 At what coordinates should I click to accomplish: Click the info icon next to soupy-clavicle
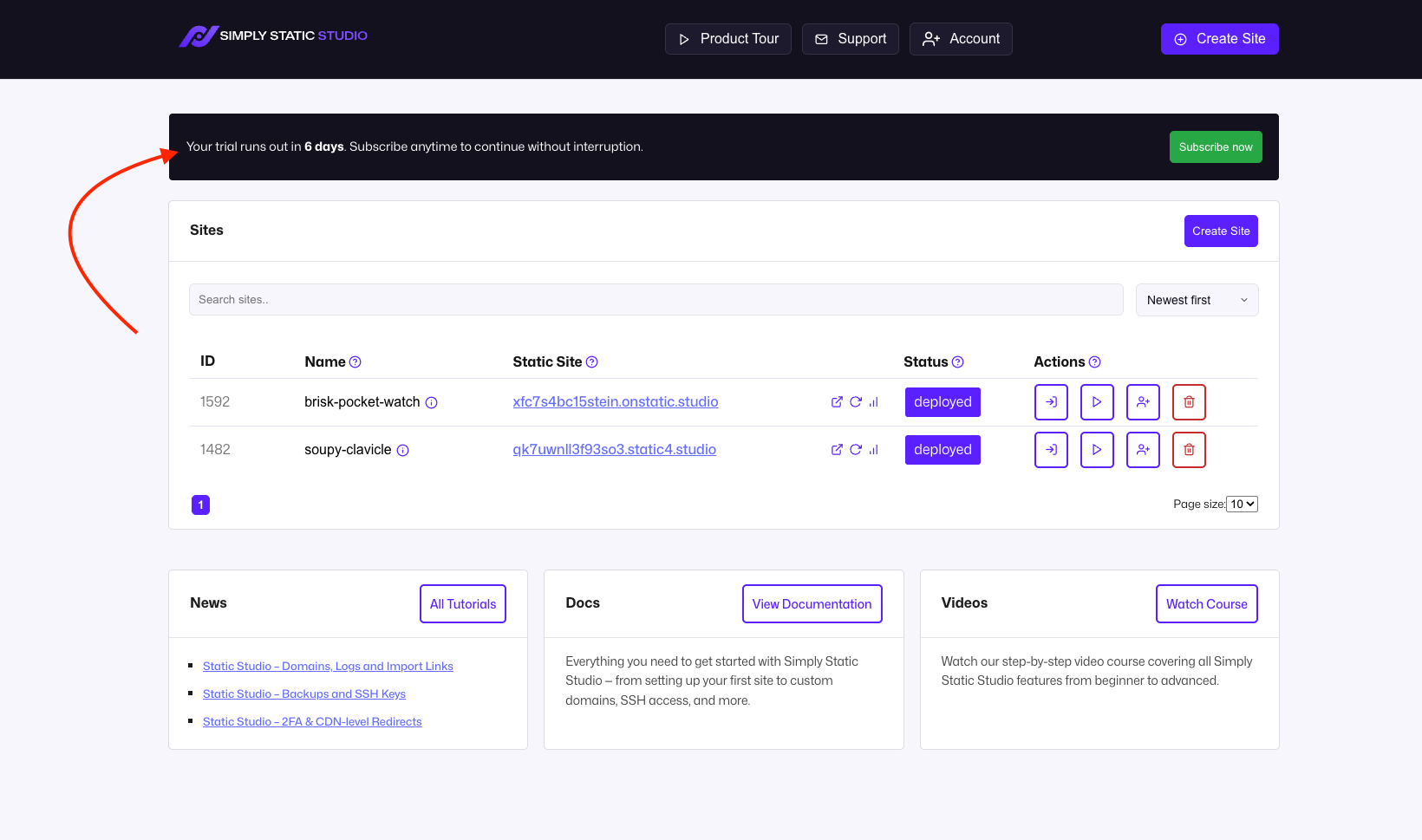pyautogui.click(x=402, y=450)
